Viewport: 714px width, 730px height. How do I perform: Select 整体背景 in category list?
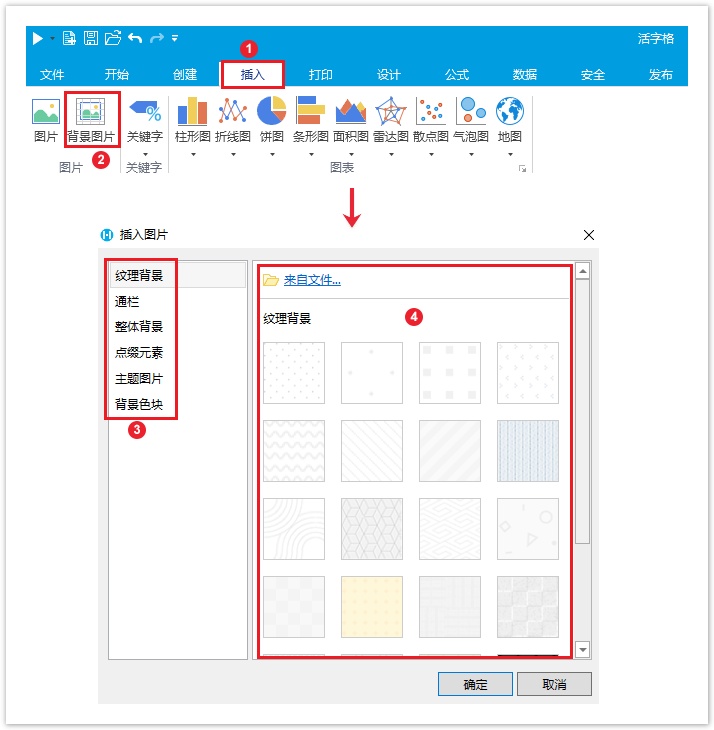pyautogui.click(x=139, y=327)
